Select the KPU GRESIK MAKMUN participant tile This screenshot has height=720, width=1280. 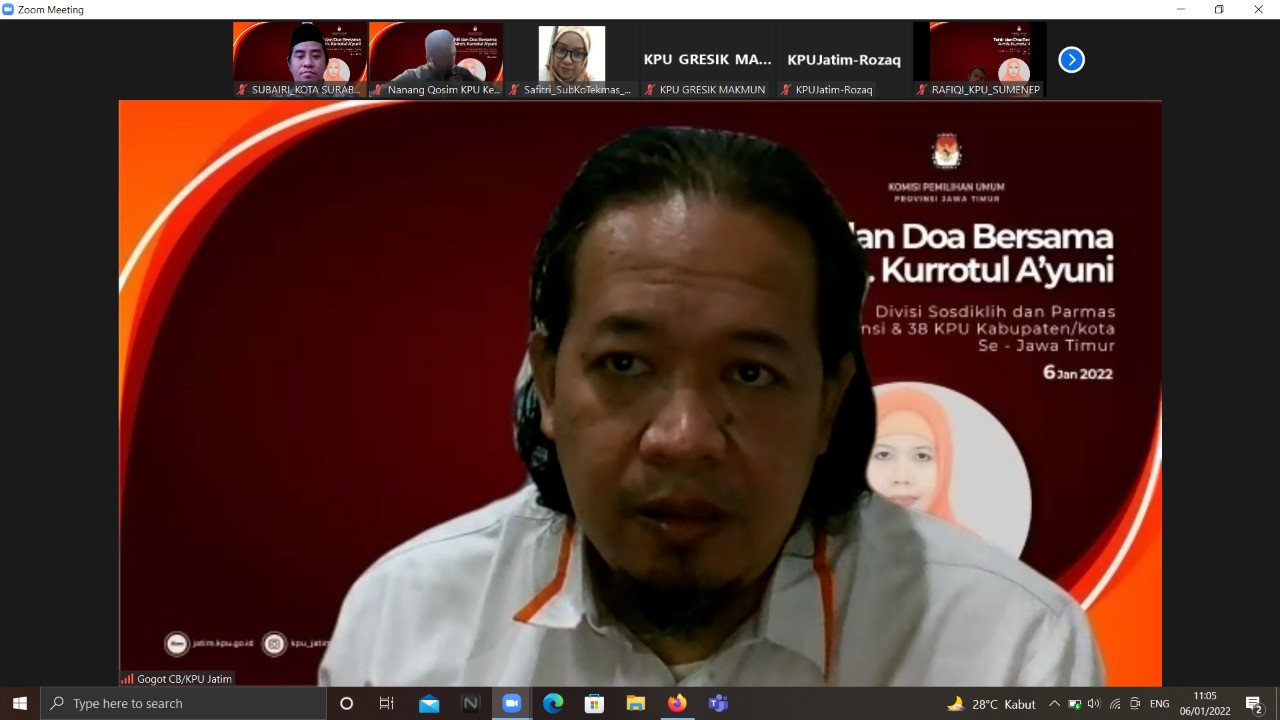click(x=707, y=60)
